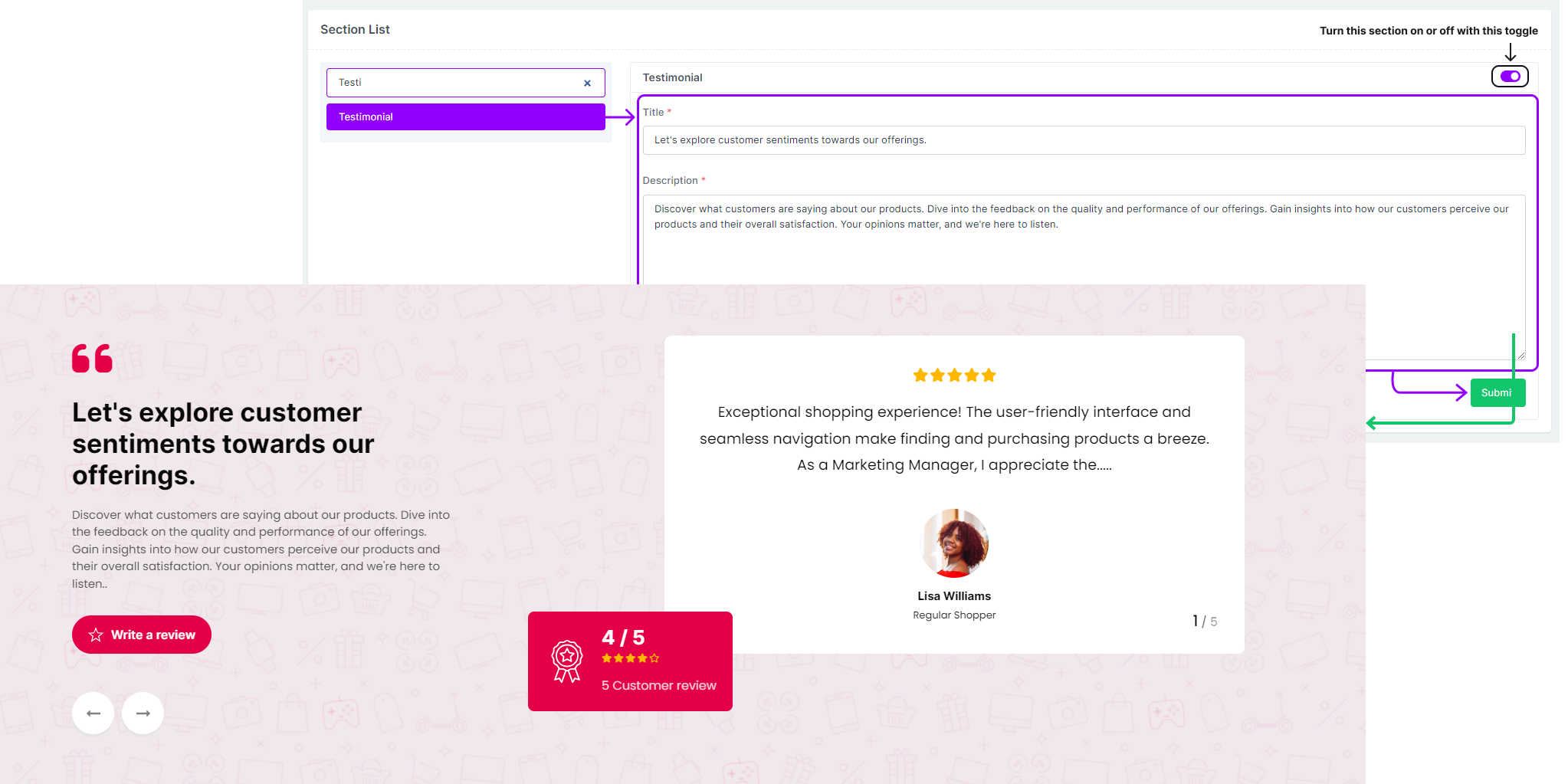
Task: Click the section search box containing Testi
Action: pos(456,83)
